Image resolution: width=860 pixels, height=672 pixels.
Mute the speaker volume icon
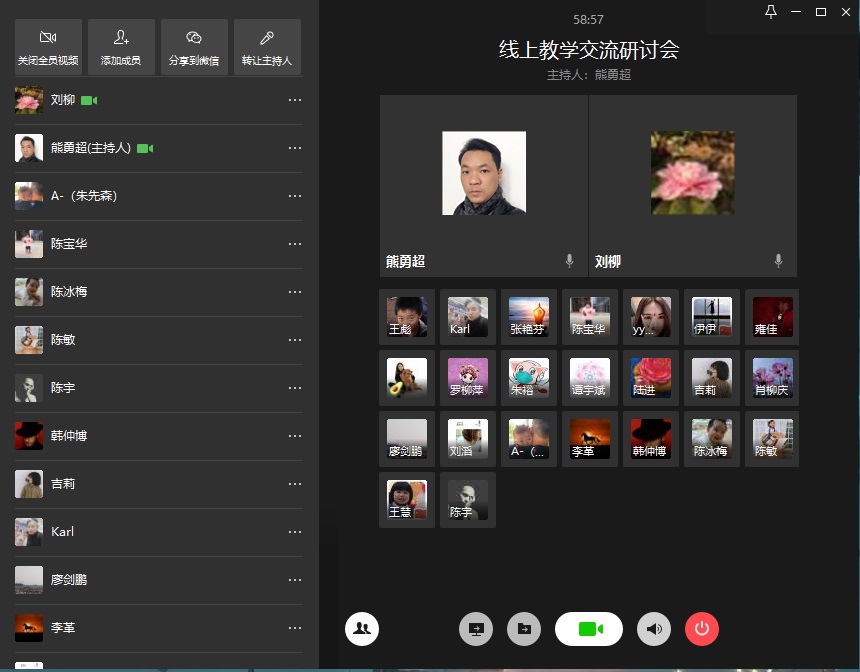[x=654, y=628]
